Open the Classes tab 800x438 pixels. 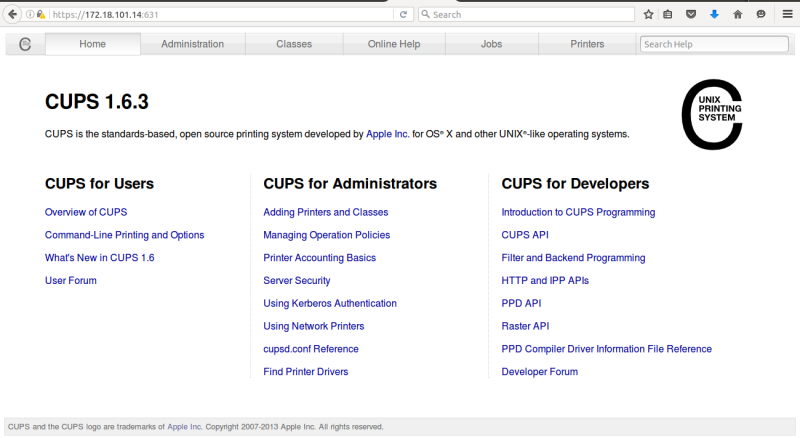click(294, 44)
